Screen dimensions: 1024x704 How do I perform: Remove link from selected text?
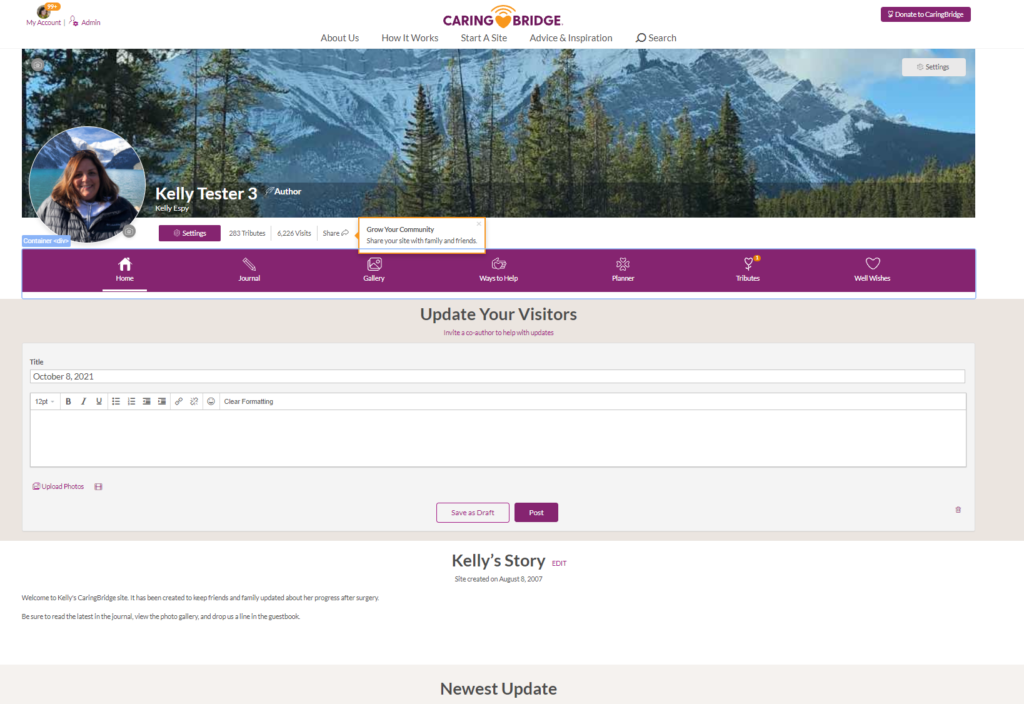click(194, 402)
